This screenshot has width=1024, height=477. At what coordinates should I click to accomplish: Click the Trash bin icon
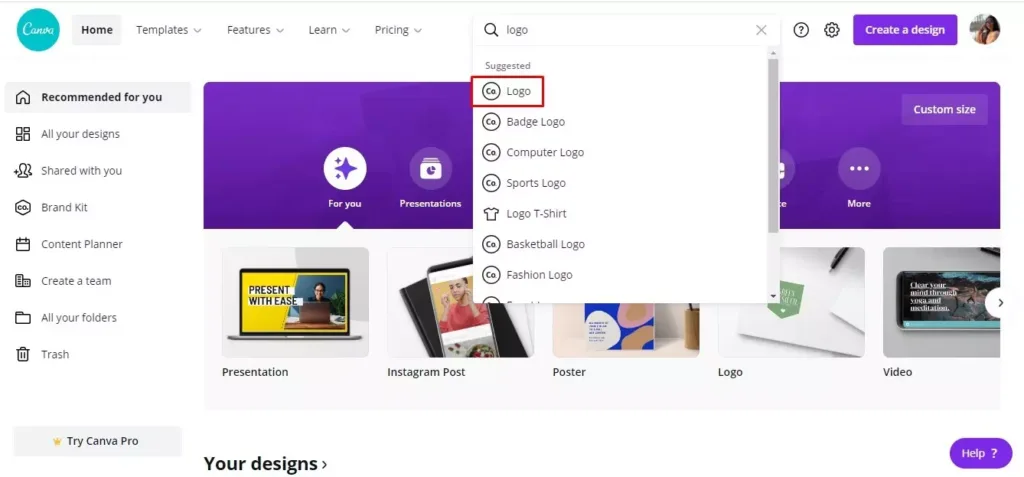click(23, 354)
